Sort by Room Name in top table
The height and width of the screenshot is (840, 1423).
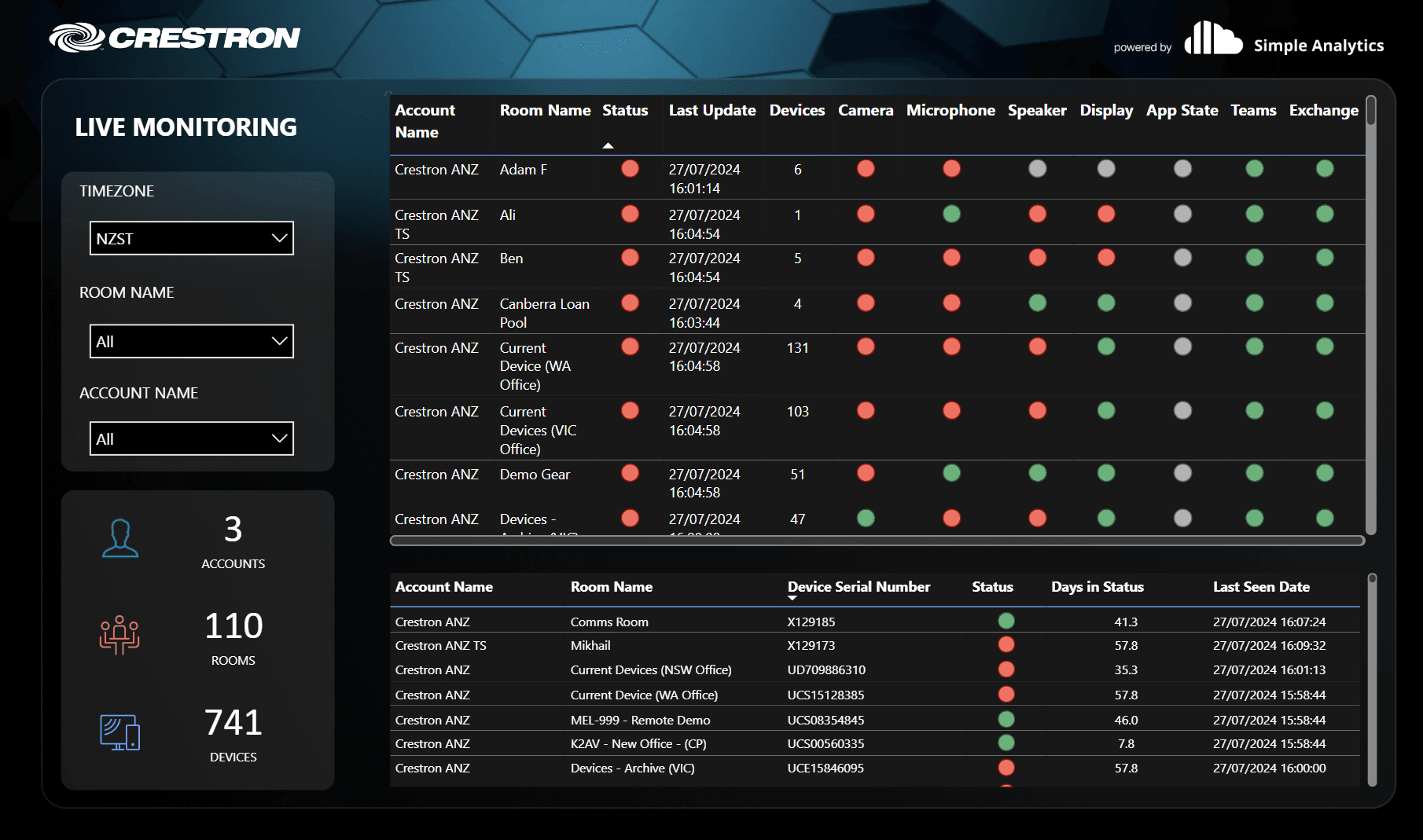click(545, 110)
